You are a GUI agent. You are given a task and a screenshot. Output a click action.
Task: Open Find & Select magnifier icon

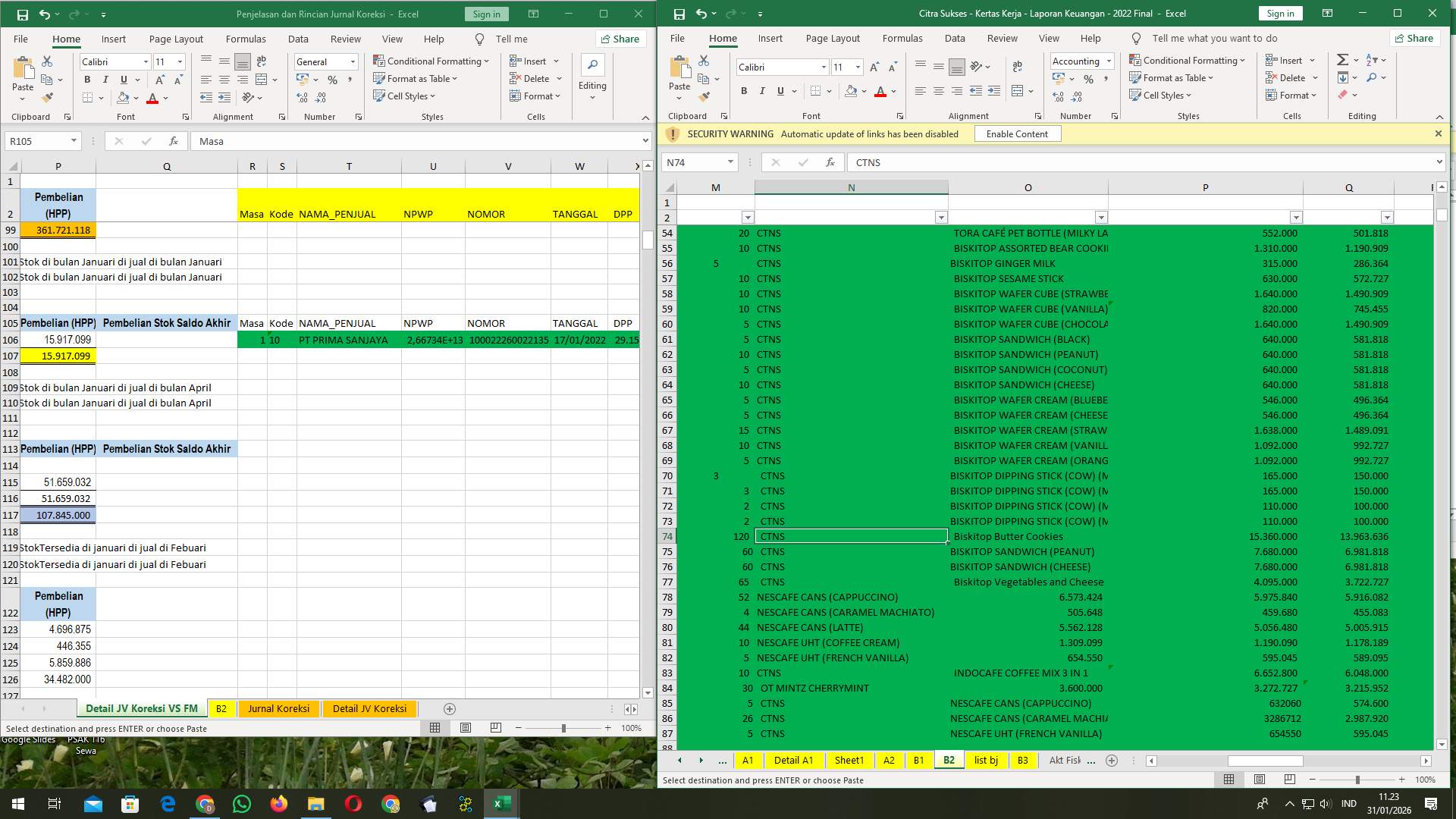1373,77
